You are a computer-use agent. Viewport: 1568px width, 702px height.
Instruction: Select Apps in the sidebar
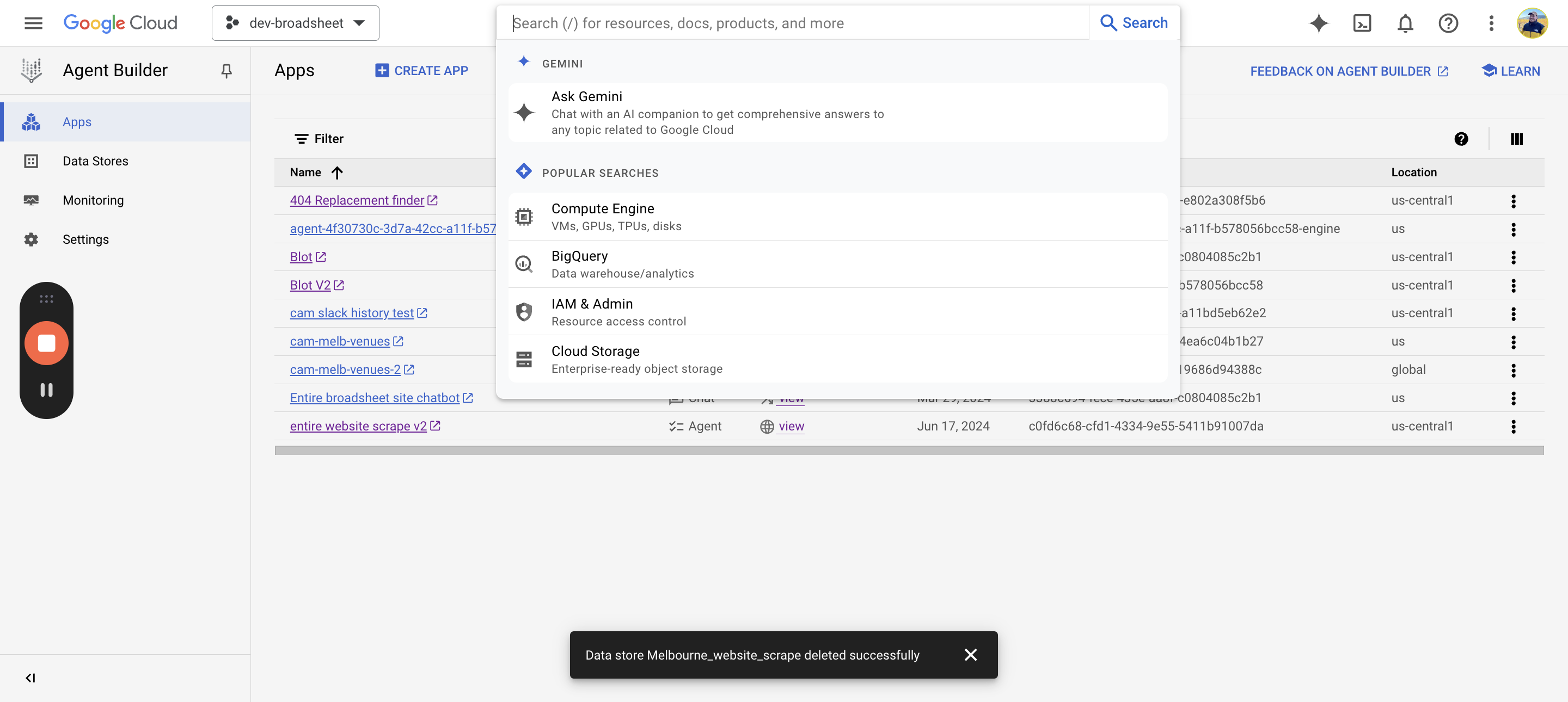point(125,122)
